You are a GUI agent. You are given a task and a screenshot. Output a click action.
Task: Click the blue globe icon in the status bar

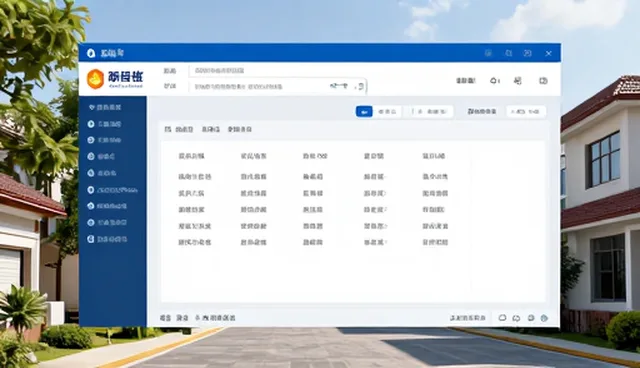[x=544, y=318]
